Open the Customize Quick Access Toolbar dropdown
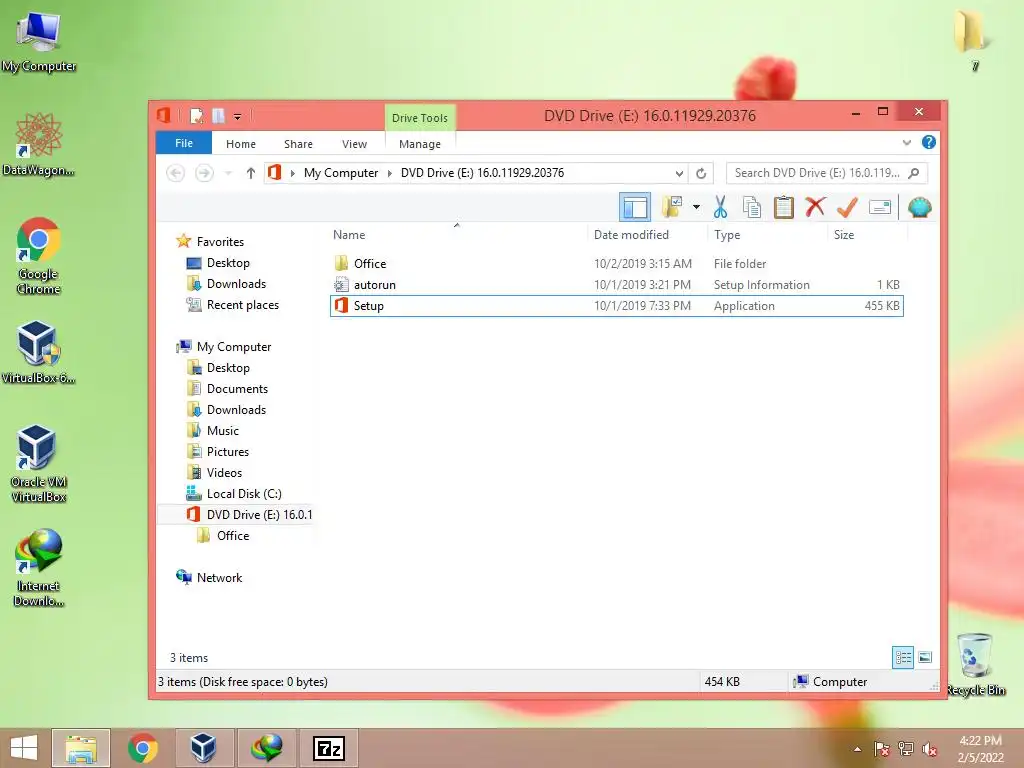 [x=237, y=117]
